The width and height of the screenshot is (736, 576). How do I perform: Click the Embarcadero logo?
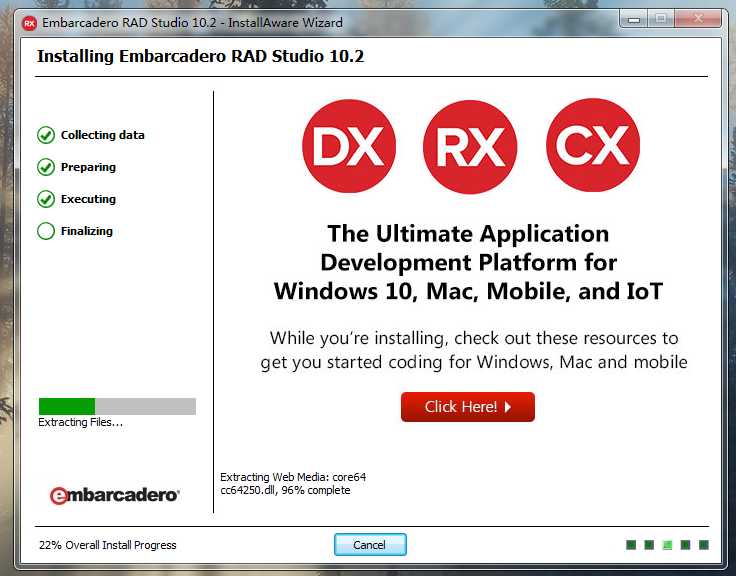(x=115, y=495)
